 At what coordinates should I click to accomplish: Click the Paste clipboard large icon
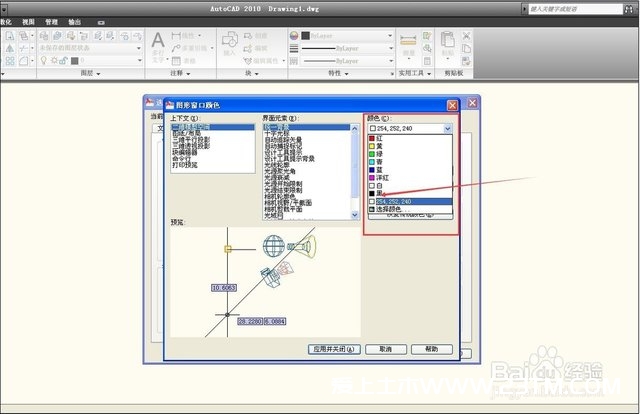click(448, 40)
